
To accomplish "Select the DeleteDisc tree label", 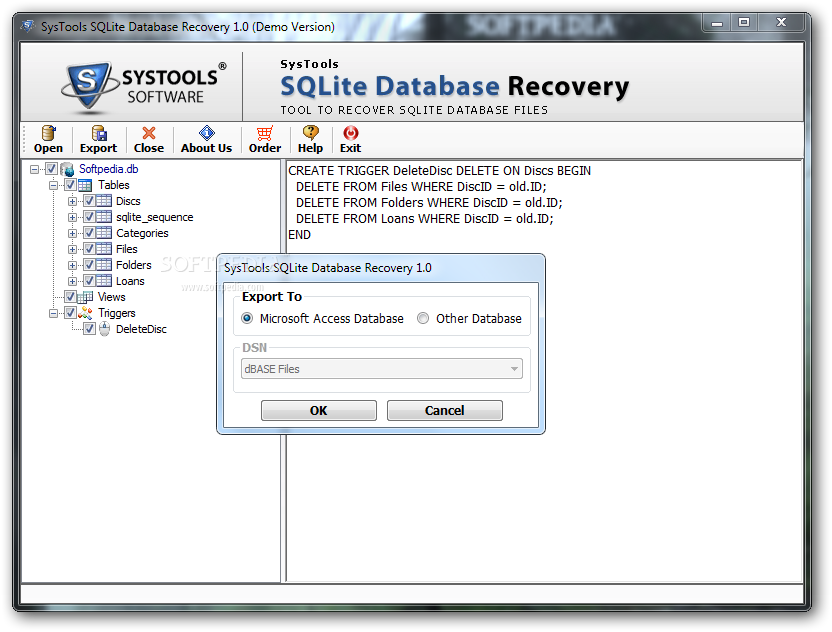I will pos(141,329).
